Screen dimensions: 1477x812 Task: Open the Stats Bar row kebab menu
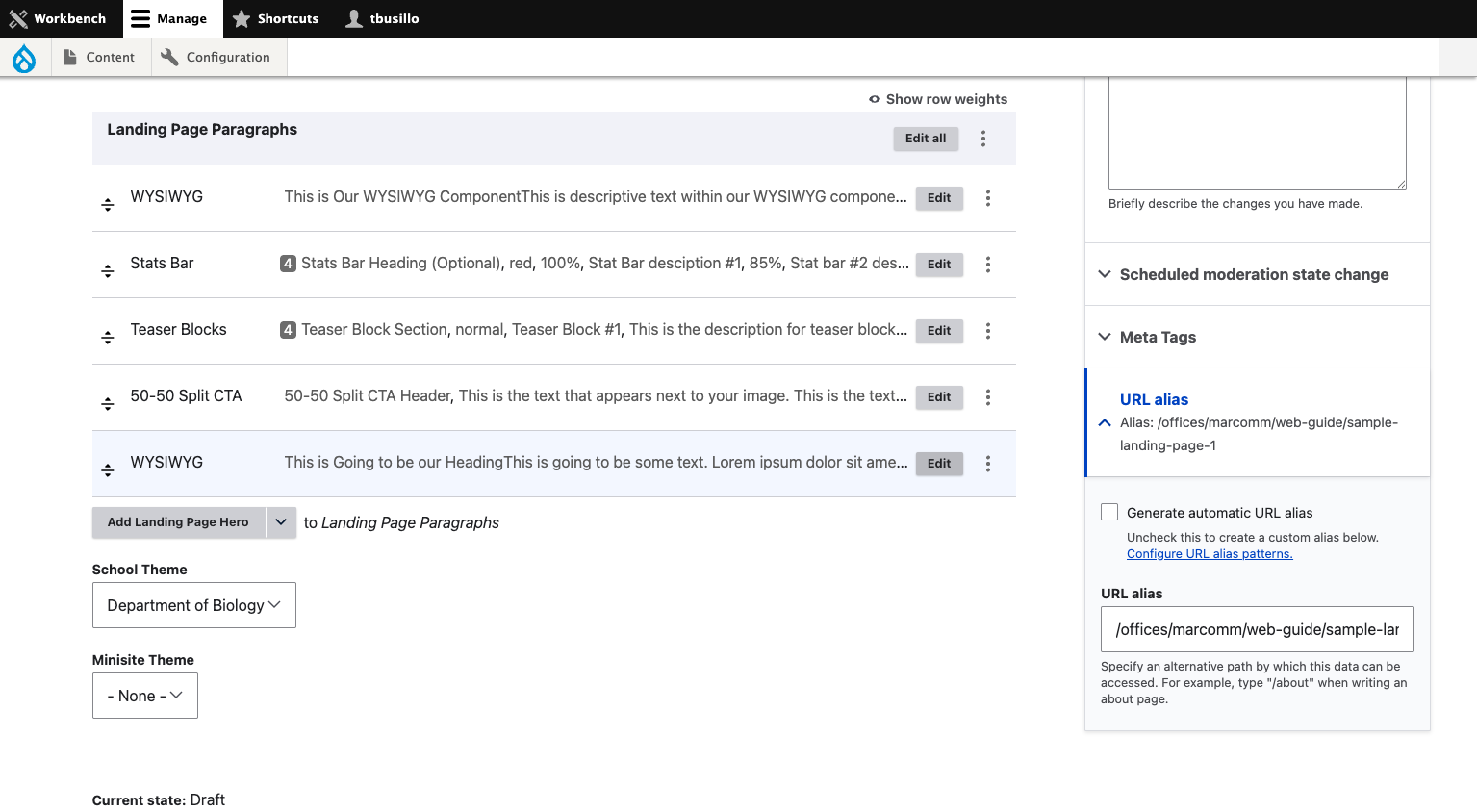click(x=988, y=265)
